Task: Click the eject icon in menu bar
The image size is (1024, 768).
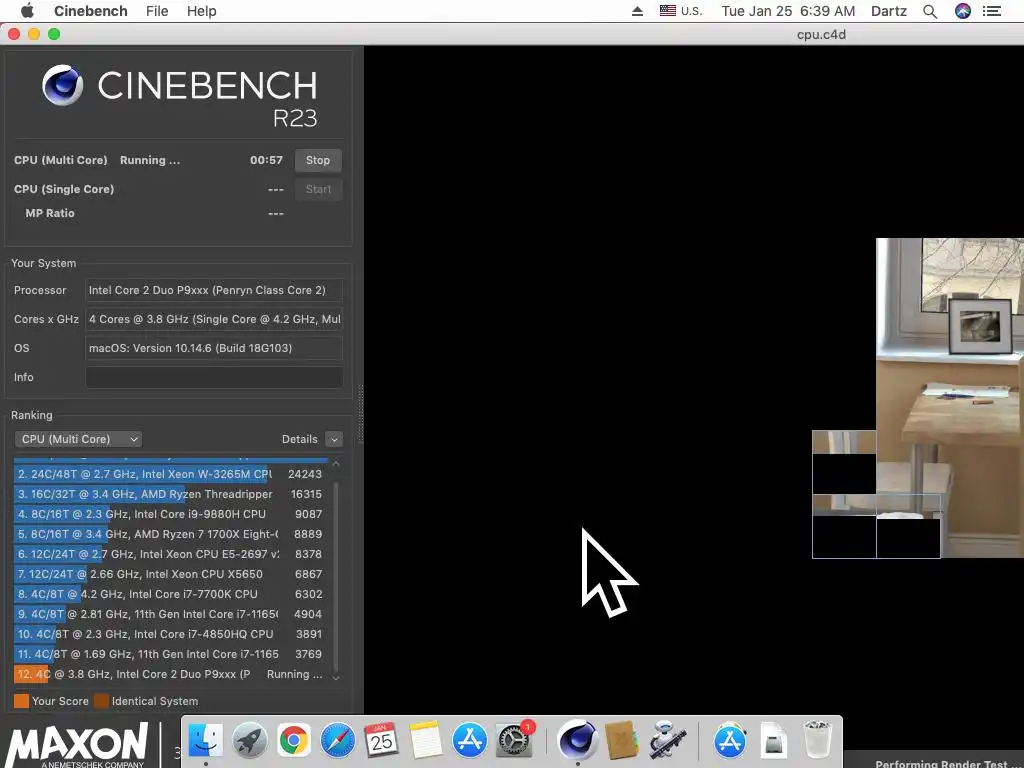Action: tap(637, 11)
